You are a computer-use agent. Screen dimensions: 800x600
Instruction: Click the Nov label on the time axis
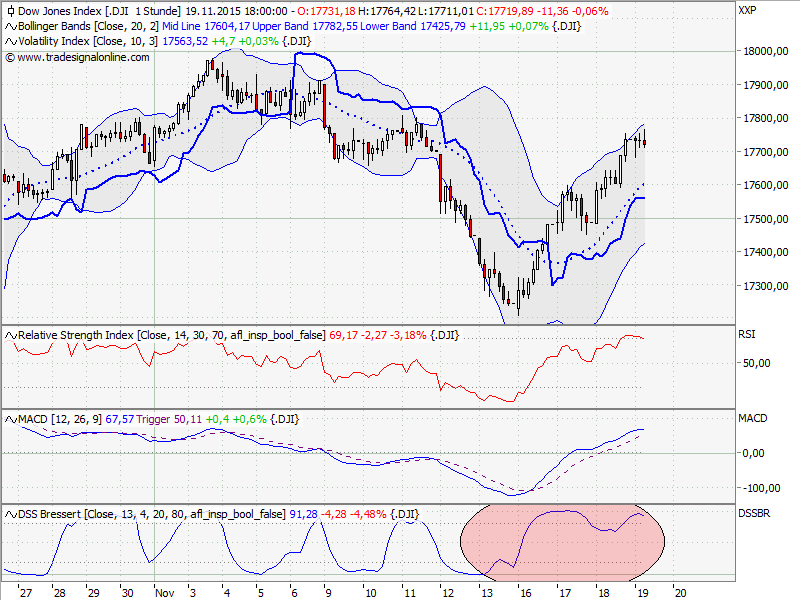163,592
